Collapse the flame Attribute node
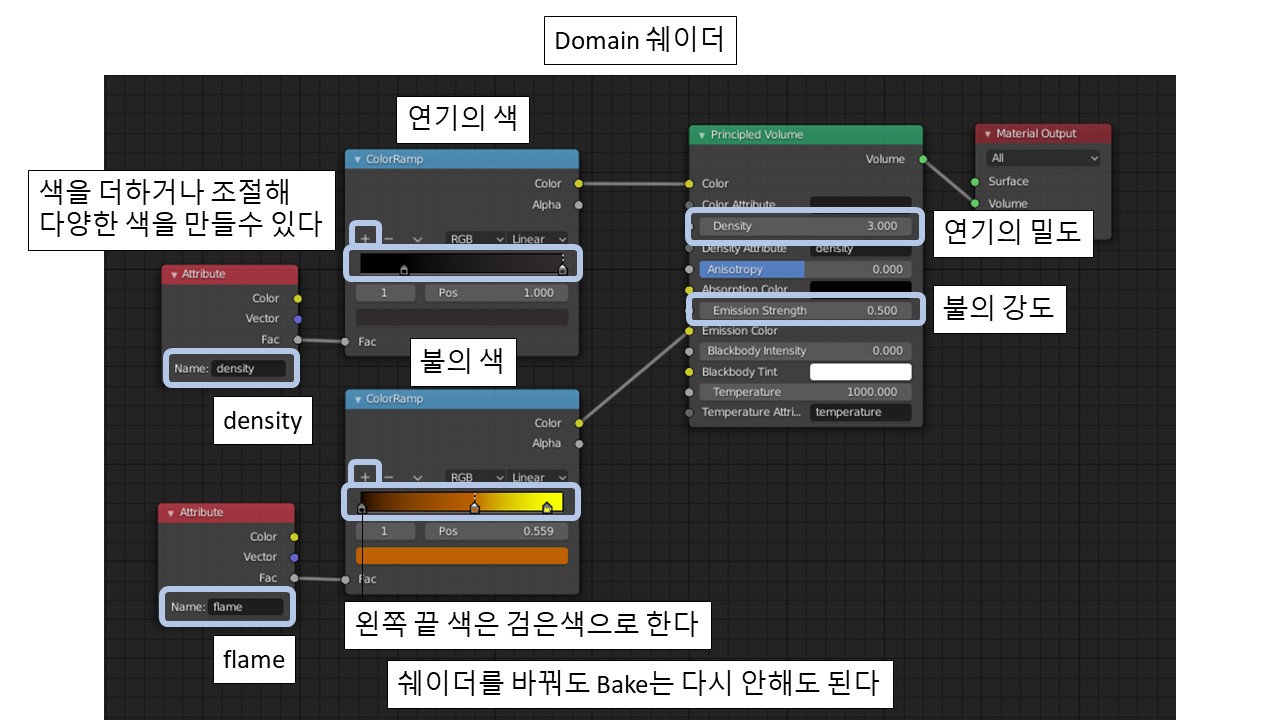Image resolution: width=1280 pixels, height=720 pixels. pyautogui.click(x=170, y=513)
